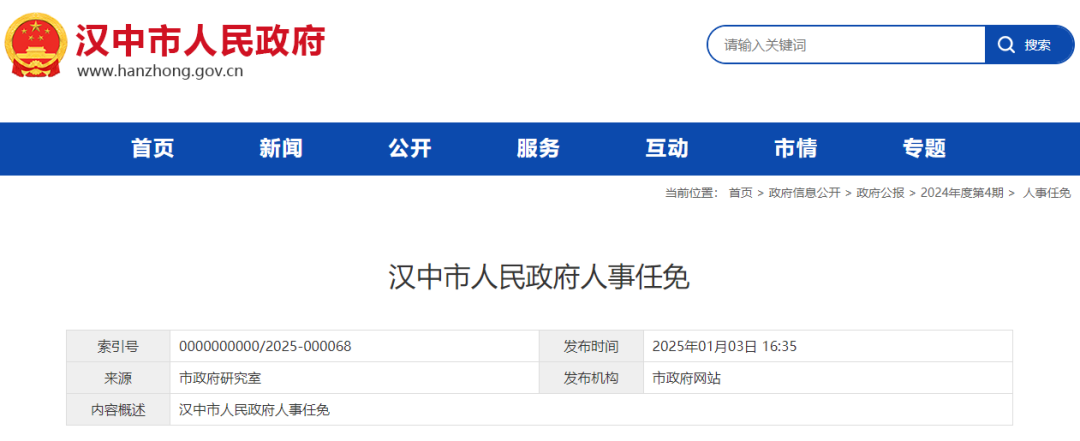Screen dimensions: 1080x441
Task: Click the publish time 2025年01月03日 16:35
Action: pyautogui.click(x=725, y=346)
